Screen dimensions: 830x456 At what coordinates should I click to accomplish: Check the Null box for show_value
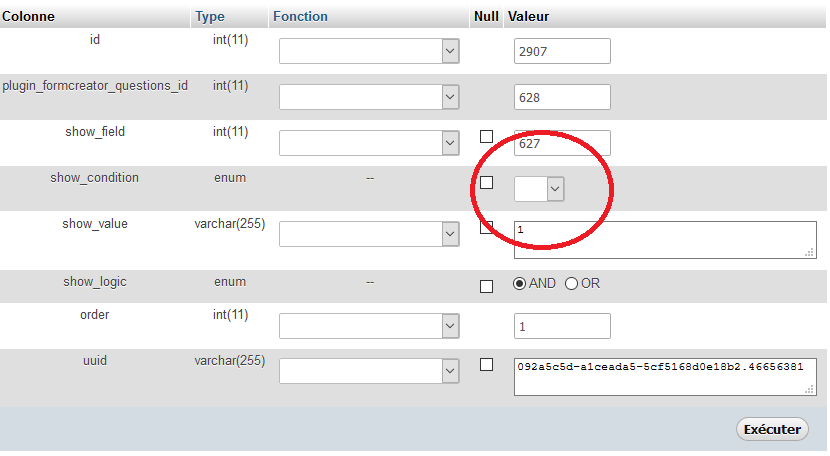486,228
